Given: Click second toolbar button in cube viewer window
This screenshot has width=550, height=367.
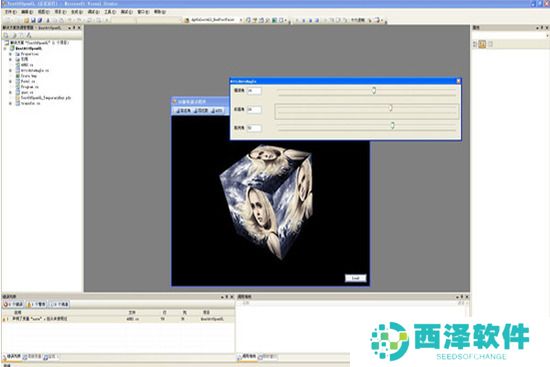Looking at the screenshot, I should click(x=201, y=111).
